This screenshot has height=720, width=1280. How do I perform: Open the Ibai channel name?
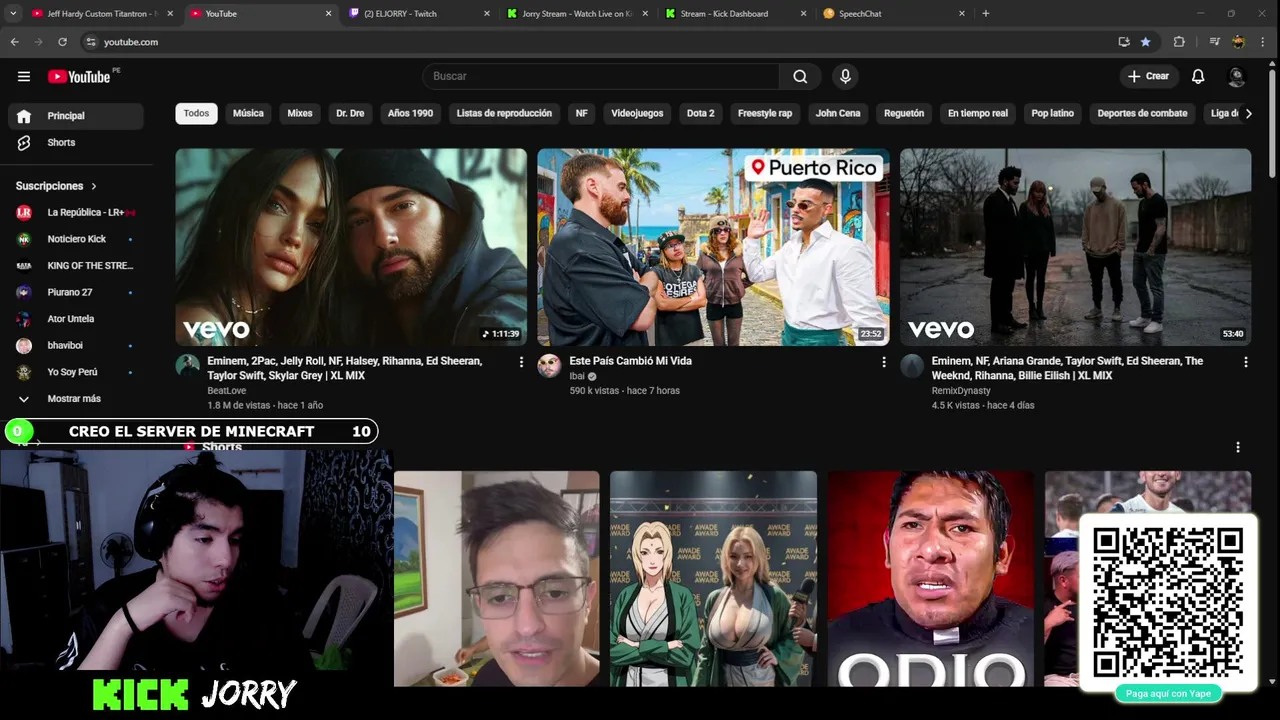pyautogui.click(x=577, y=376)
